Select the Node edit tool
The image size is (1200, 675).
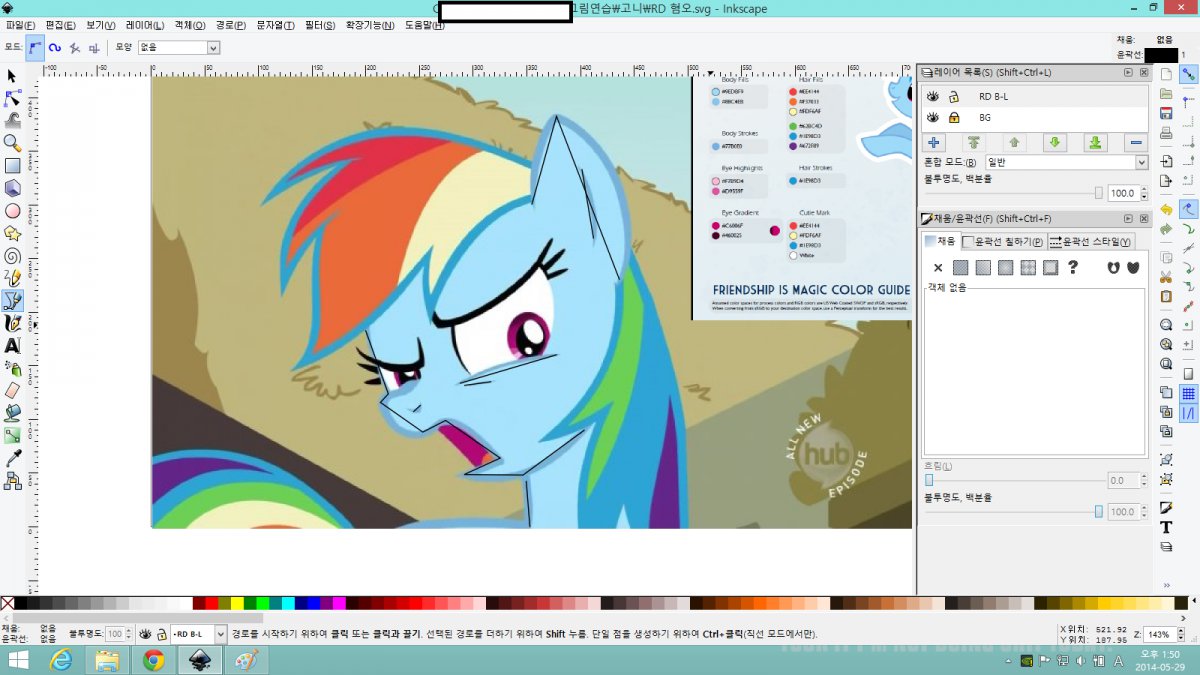(12, 98)
